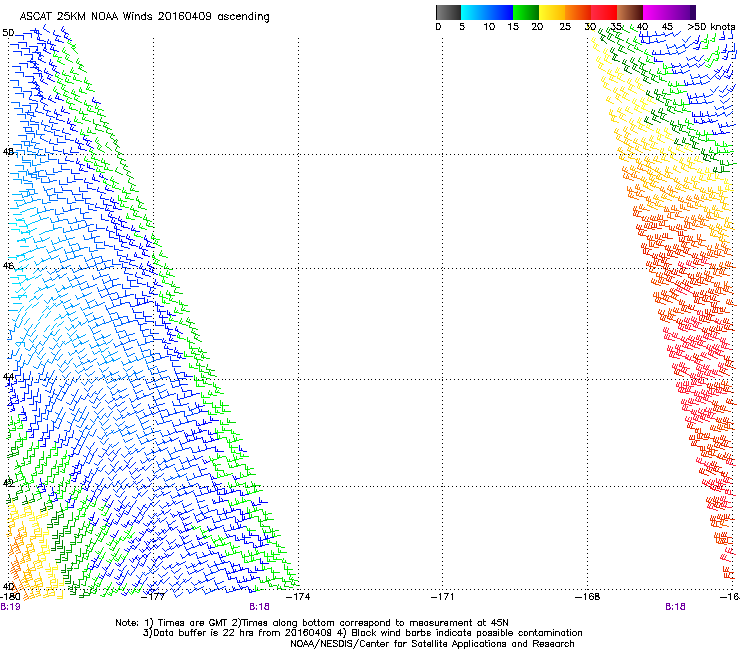Pick the red 30-35 knots color bar segment

[604, 12]
